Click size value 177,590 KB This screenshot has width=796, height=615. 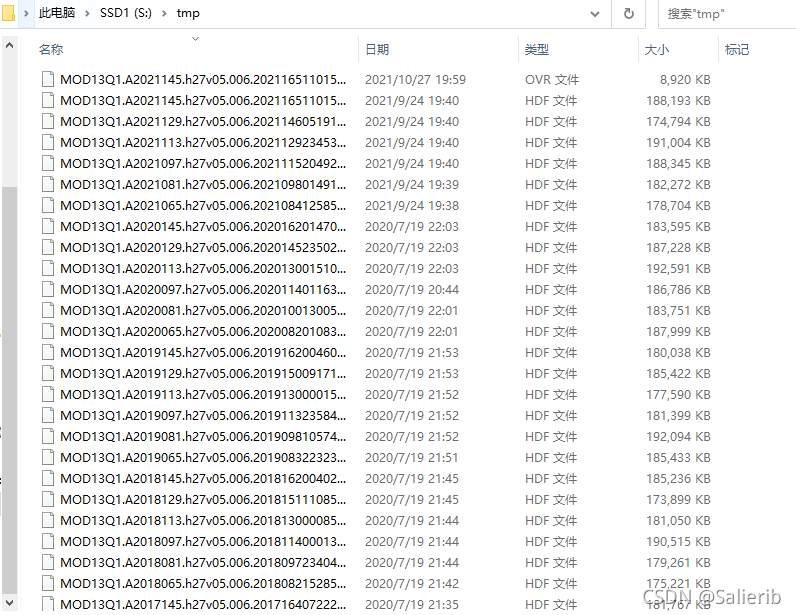pyautogui.click(x=678, y=395)
